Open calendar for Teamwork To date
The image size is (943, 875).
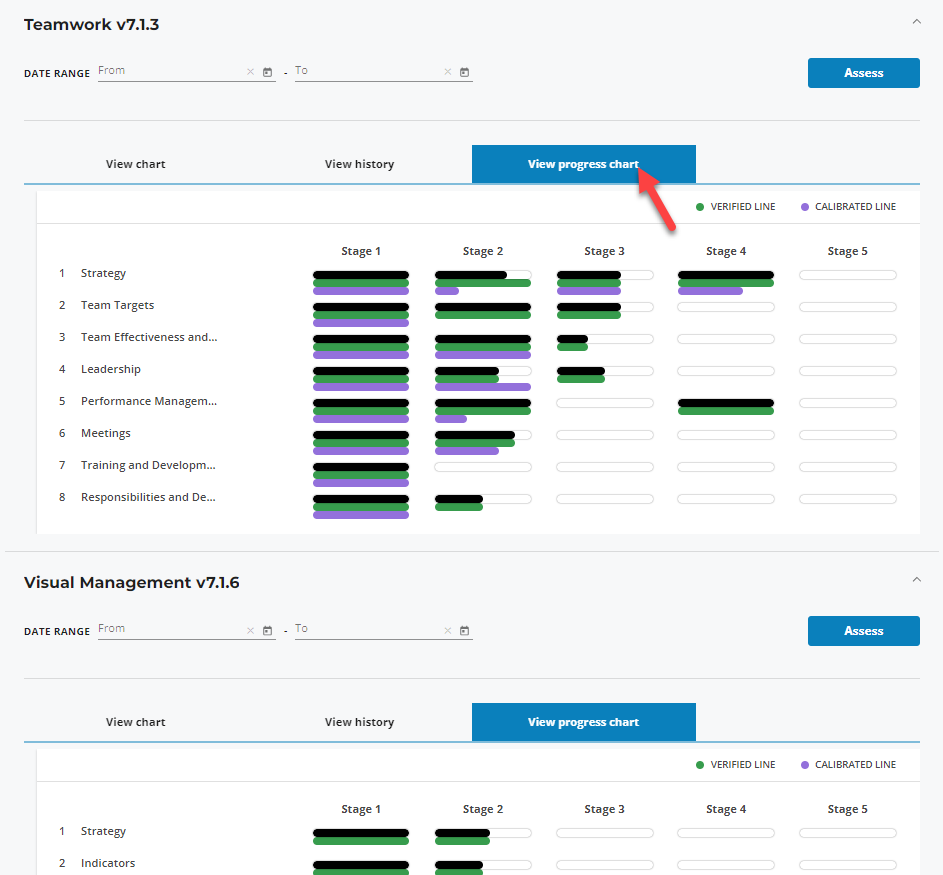[464, 72]
